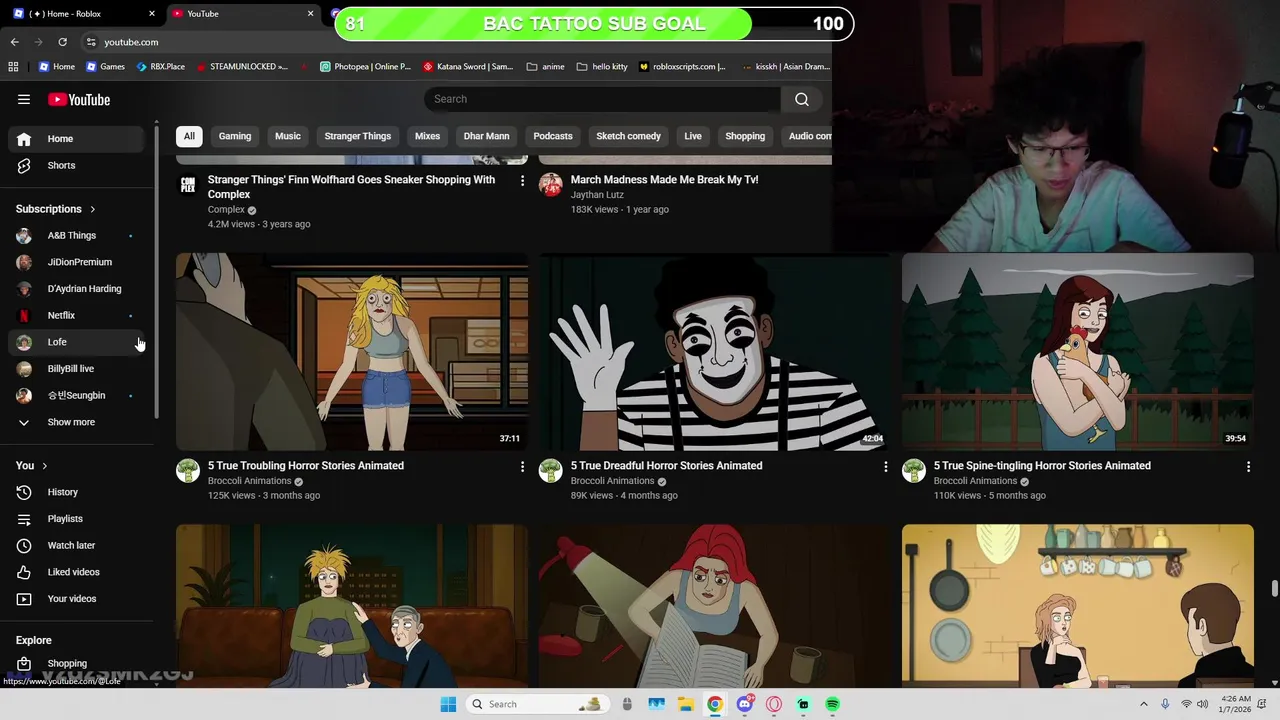The image size is (1280, 720).
Task: Open more options for 5 True Troubling Horror Stories
Action: tap(522, 466)
